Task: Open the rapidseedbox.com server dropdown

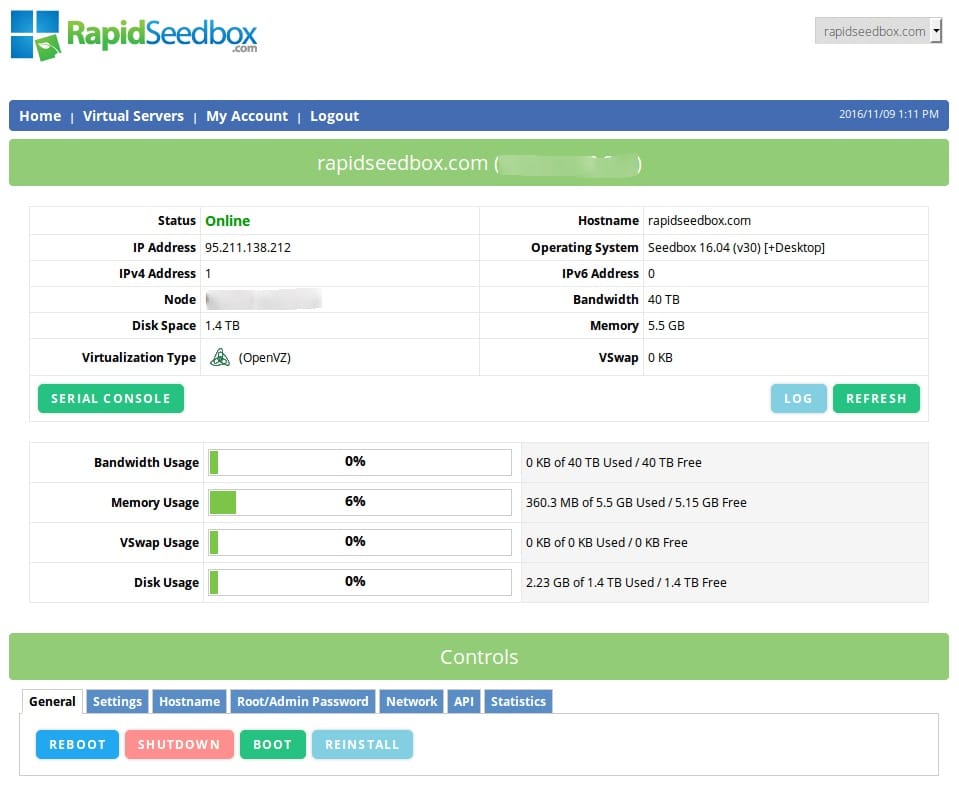Action: pos(878,31)
